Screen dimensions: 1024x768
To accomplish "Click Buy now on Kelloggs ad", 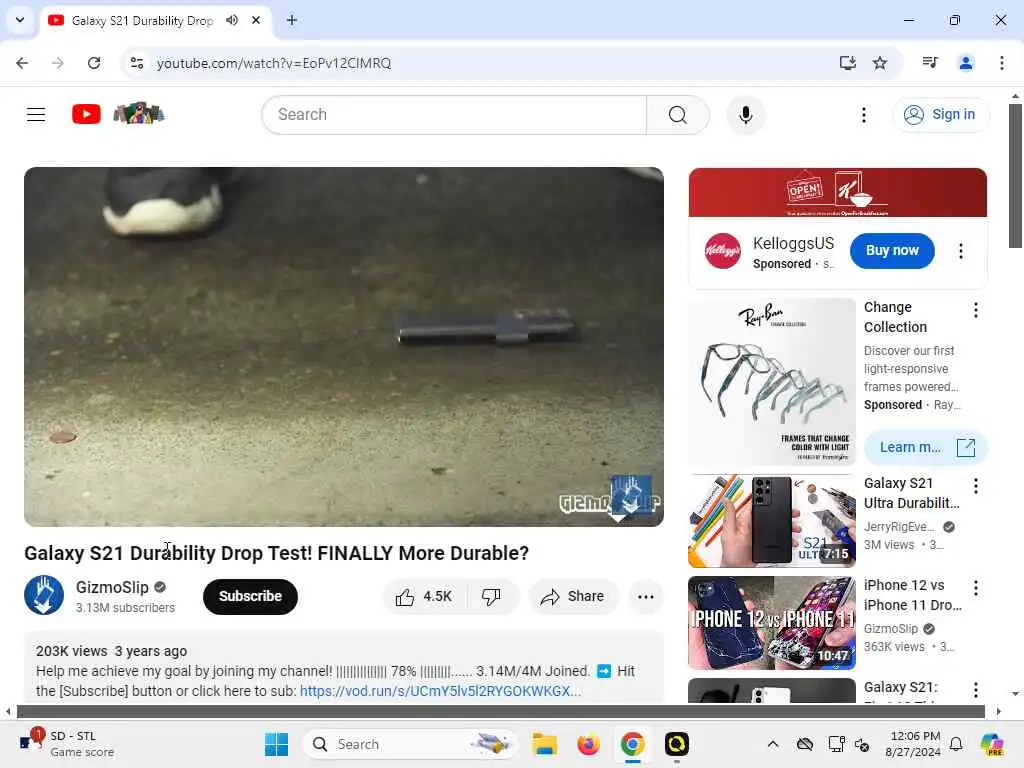I will click(891, 251).
